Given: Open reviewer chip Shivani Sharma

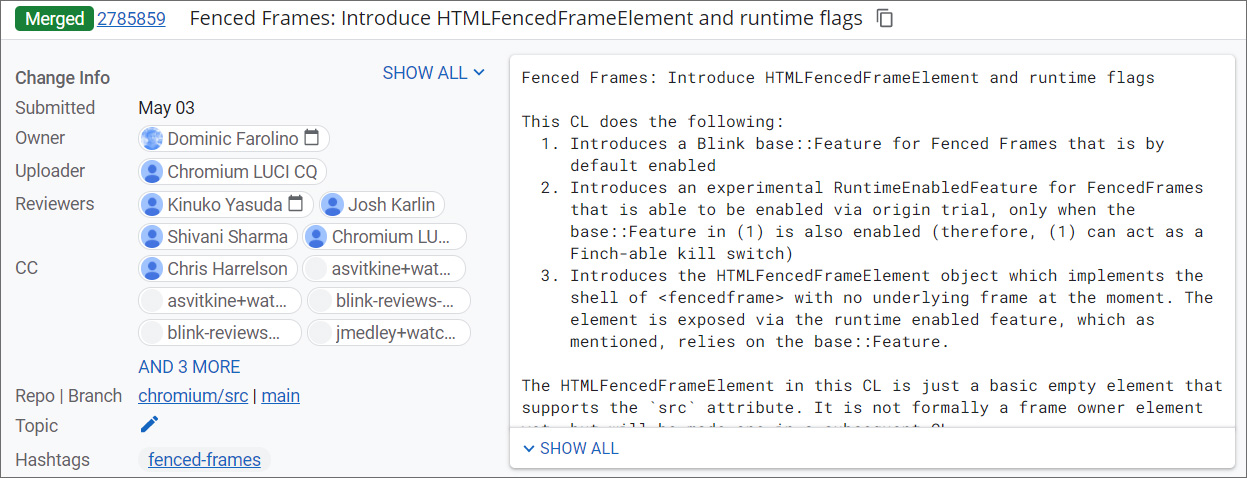Looking at the screenshot, I should (x=218, y=237).
